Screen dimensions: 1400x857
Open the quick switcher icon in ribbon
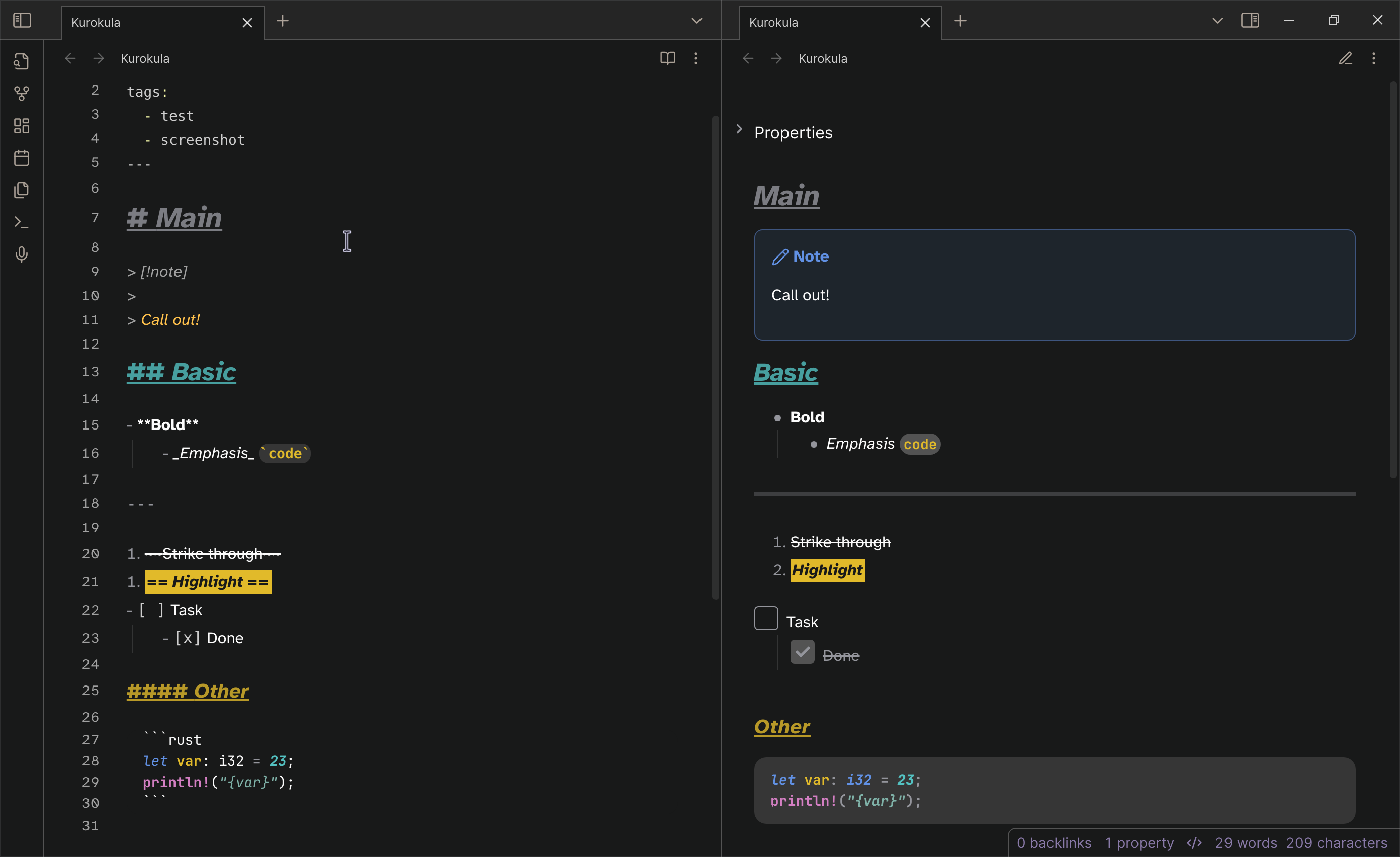(22, 61)
